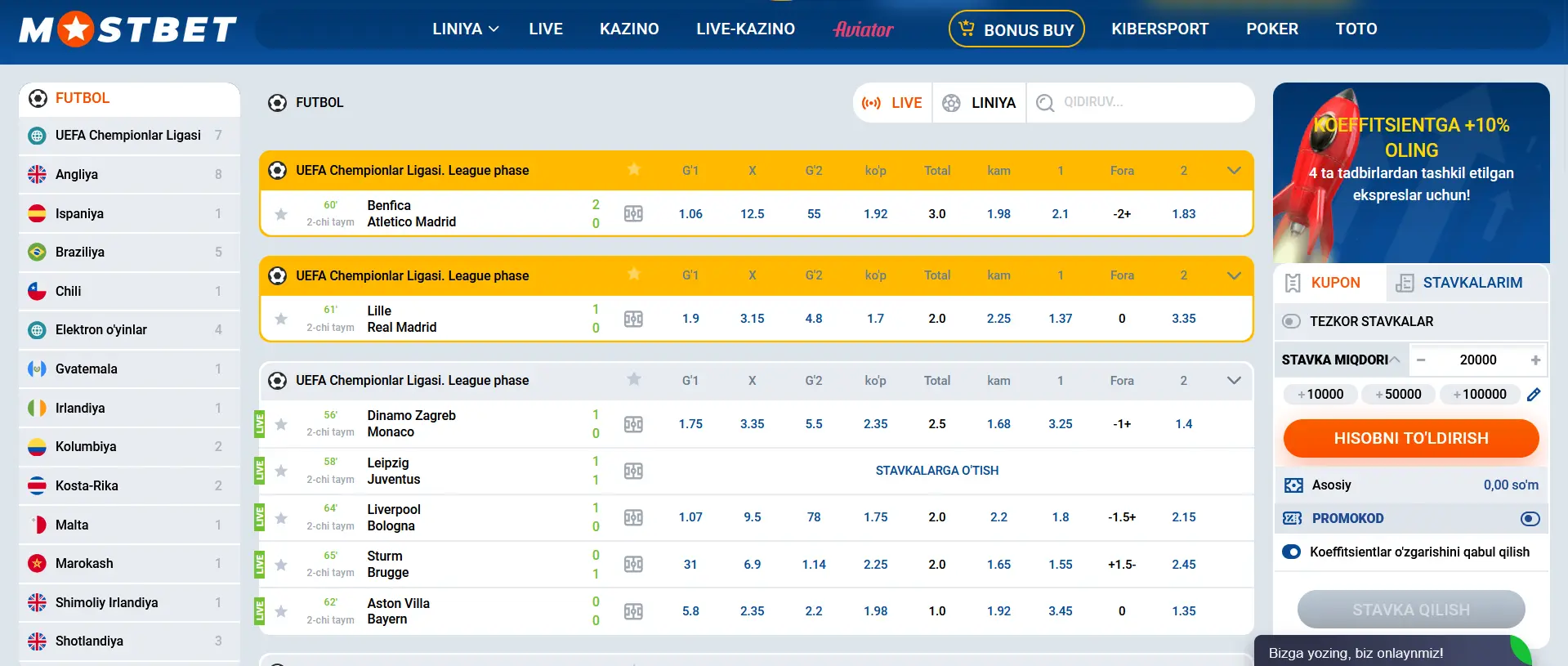1568x666 pixels.
Task: Toggle the Promokod switch
Action: click(x=1530, y=519)
